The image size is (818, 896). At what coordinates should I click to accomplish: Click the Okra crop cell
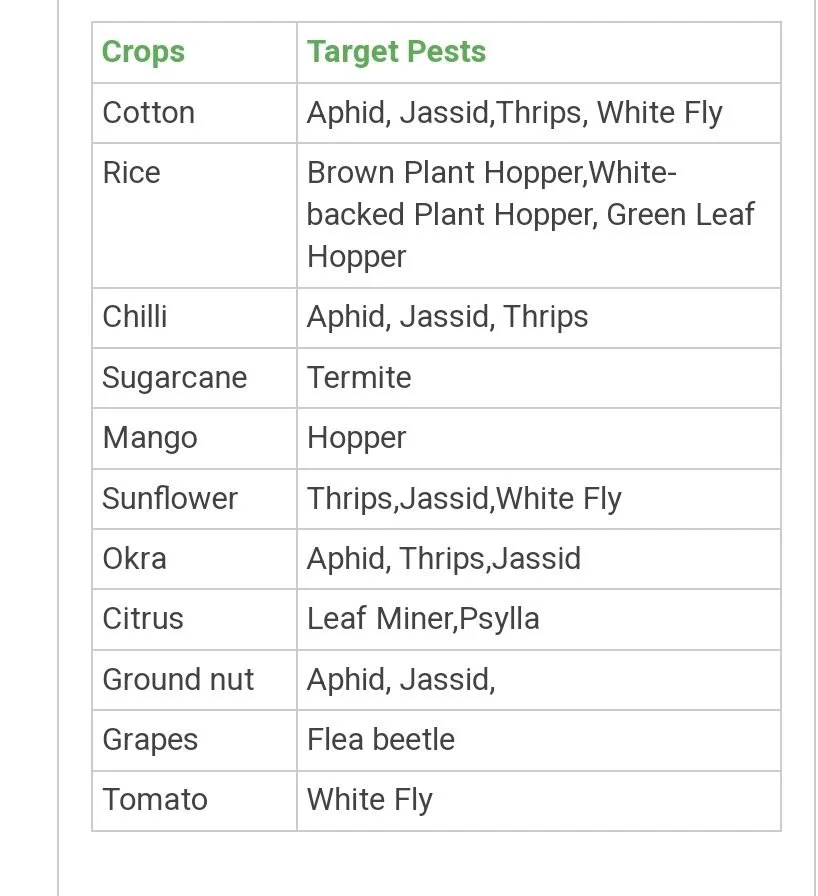pyautogui.click(x=135, y=558)
